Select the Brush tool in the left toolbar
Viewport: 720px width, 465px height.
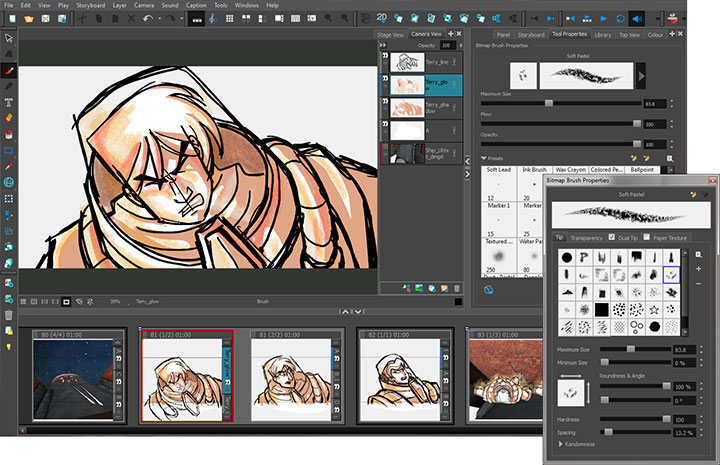pos(9,71)
